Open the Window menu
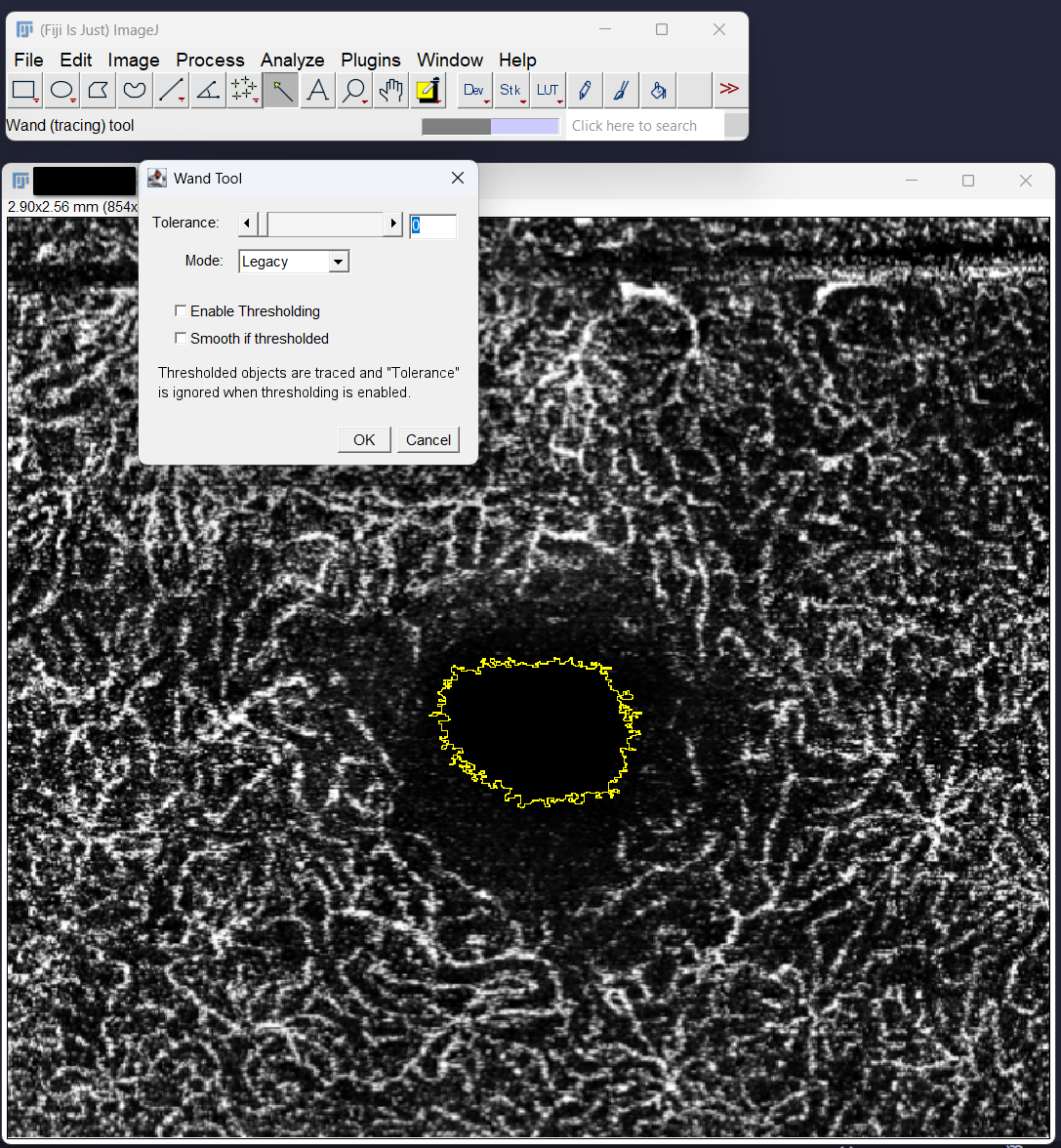This screenshot has width=1061, height=1148. click(450, 61)
